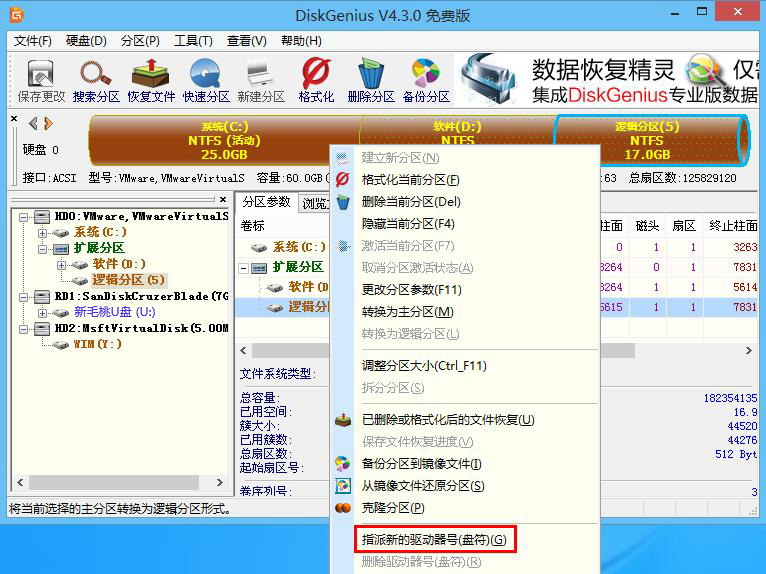The width and height of the screenshot is (766, 574).
Task: Open the 分区(P) menu
Action: (140, 41)
